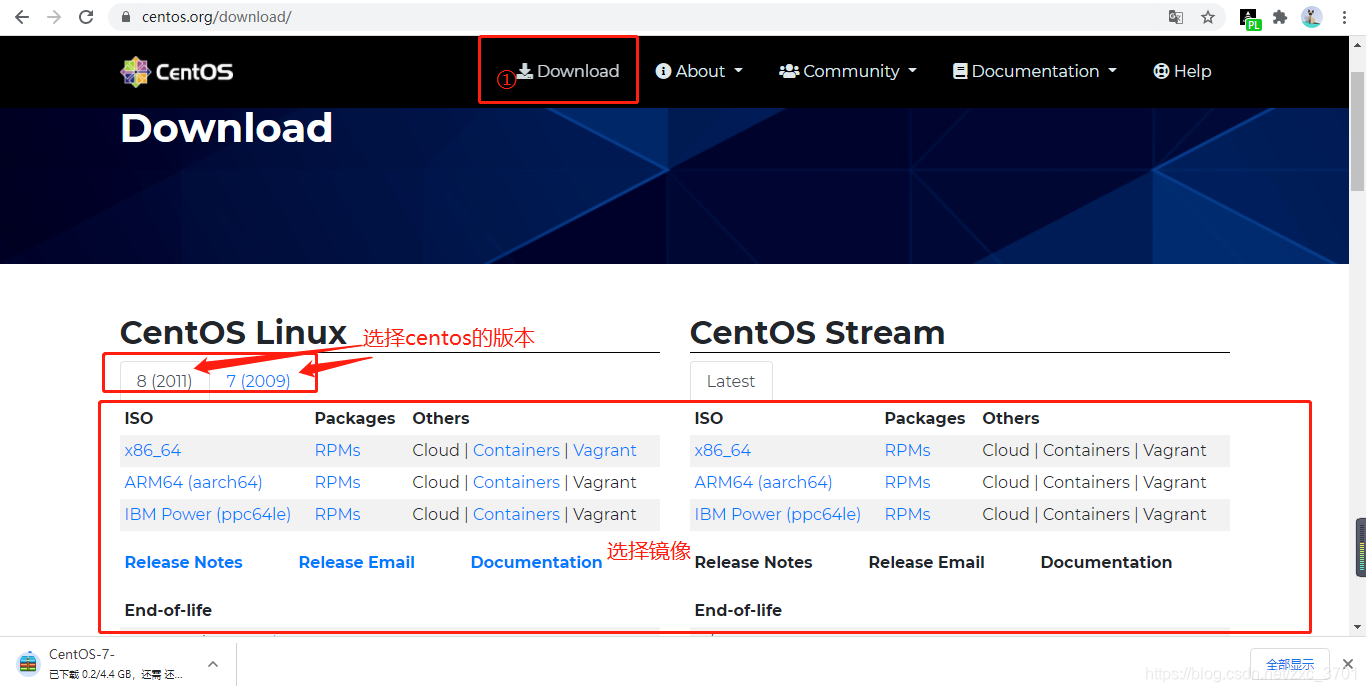This screenshot has width=1366, height=692.
Task: Open translate page icon in address bar
Action: (x=1176, y=17)
